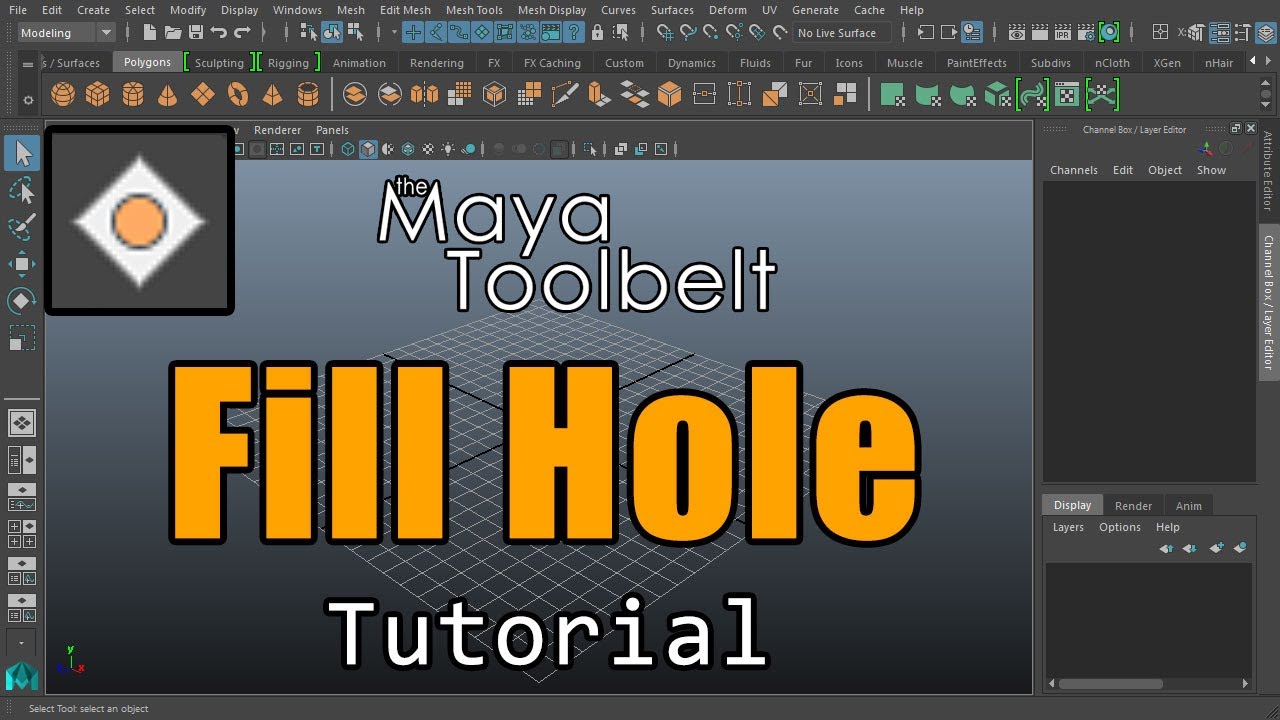This screenshot has height=720, width=1280.
Task: Create a polygon plane from the shelf
Action: coord(203,95)
